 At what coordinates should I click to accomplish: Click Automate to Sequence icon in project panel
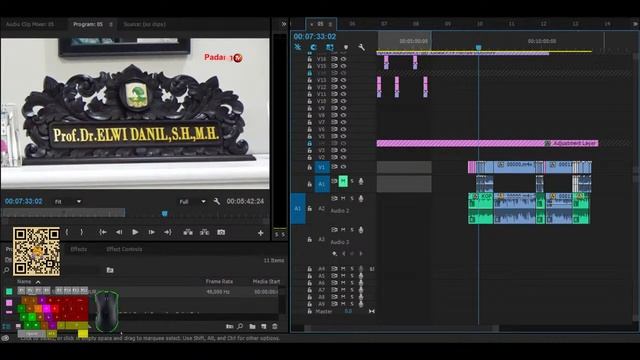click(230, 326)
